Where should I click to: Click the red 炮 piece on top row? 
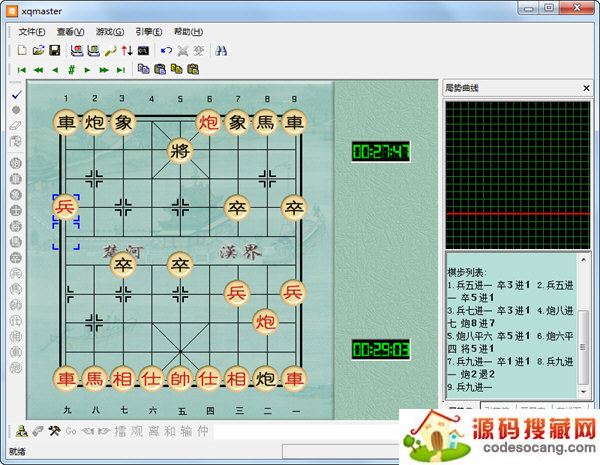click(x=209, y=122)
